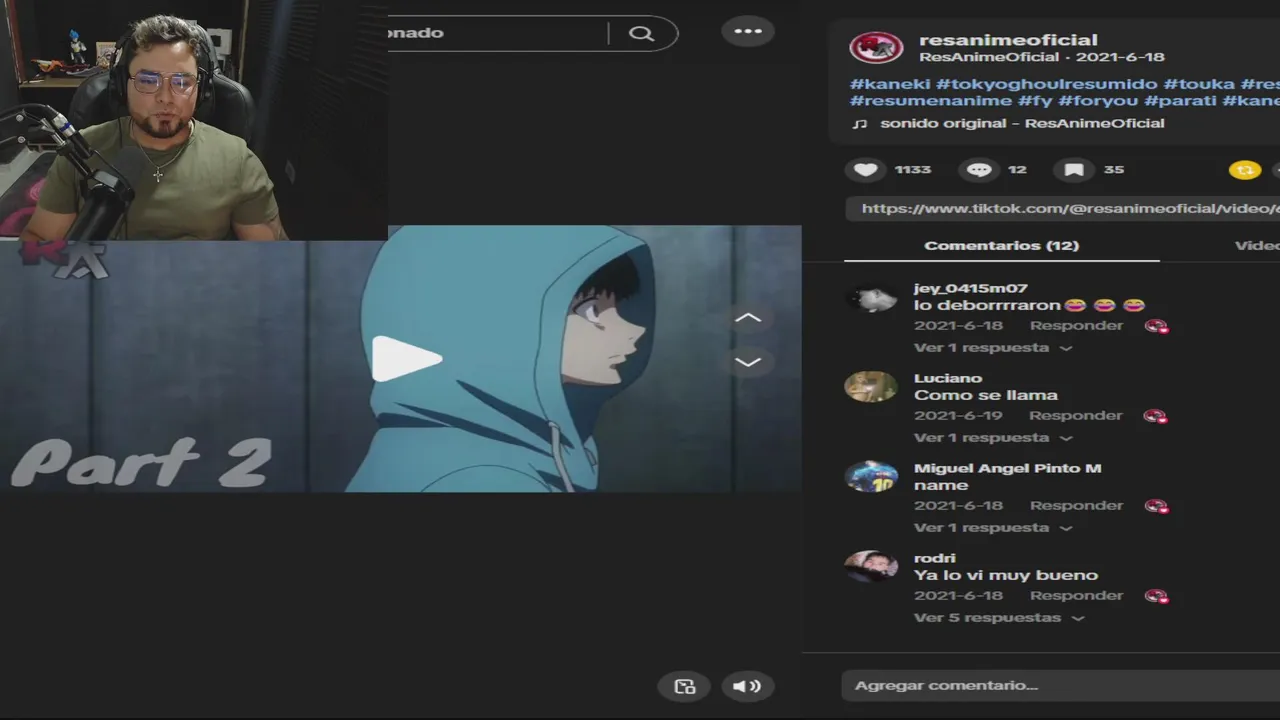The width and height of the screenshot is (1280, 720).
Task: Expand reply under Miguel Angel Pinto M
Action: click(992, 528)
